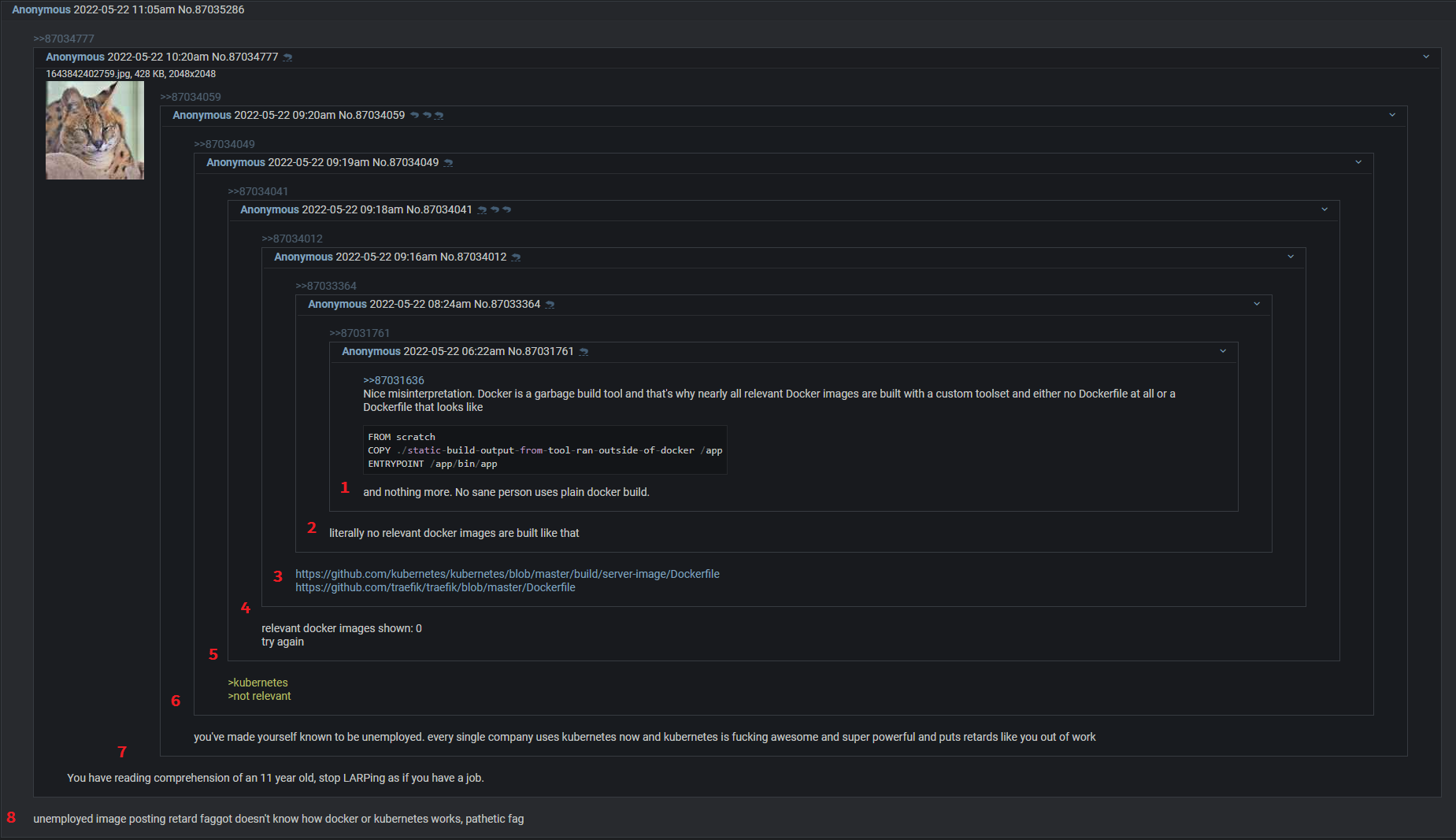Click post number No.87034059
Screen dimensions: 1456x840
click(x=372, y=115)
